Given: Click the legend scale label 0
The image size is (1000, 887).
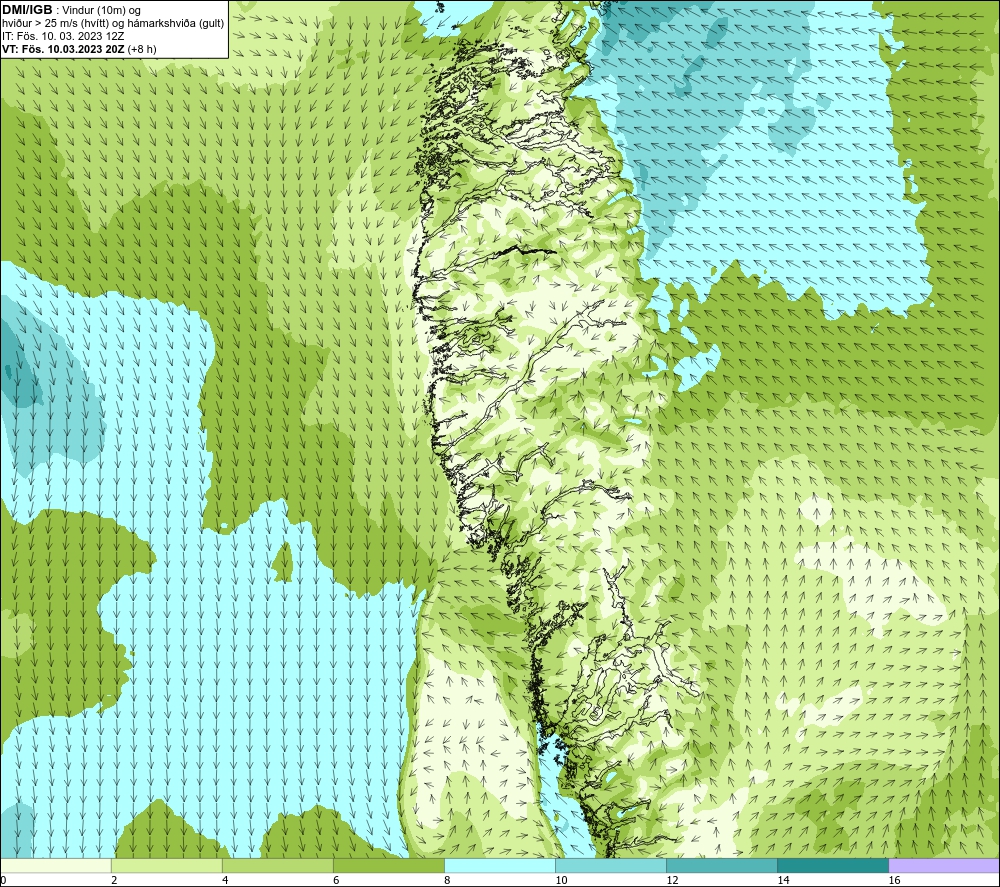Looking at the screenshot, I should click(3, 880).
